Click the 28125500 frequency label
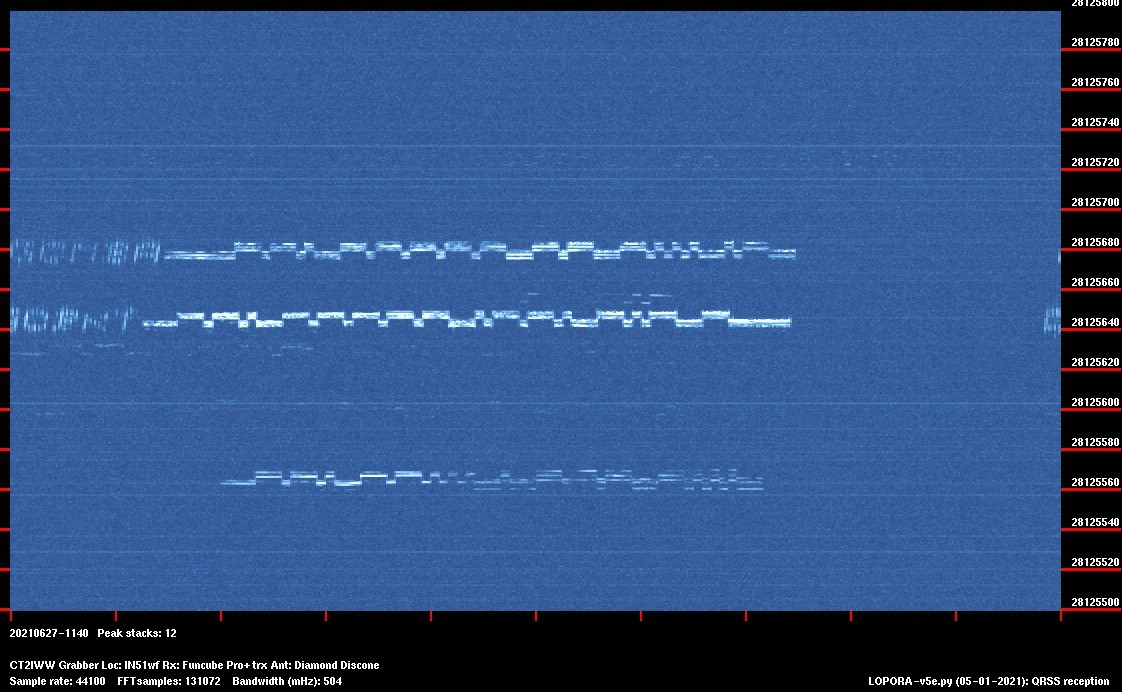 click(x=1095, y=603)
